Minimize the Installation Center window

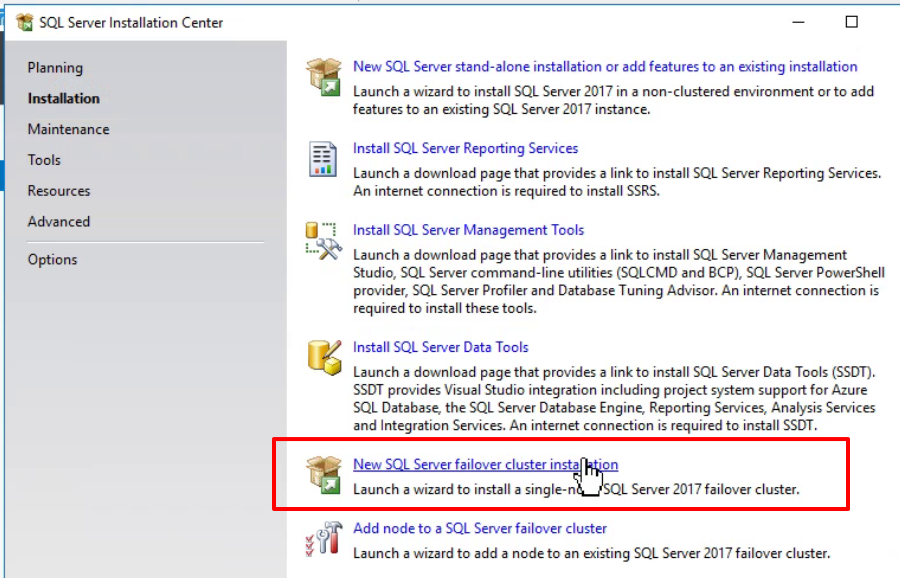coord(798,22)
